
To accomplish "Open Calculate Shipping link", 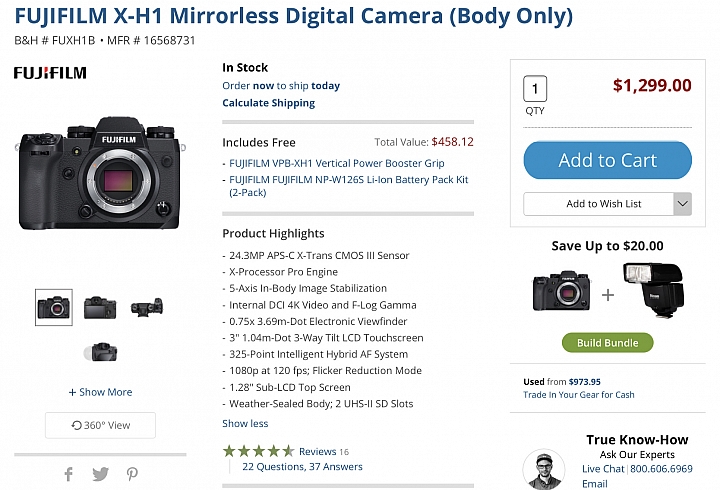I will (269, 103).
